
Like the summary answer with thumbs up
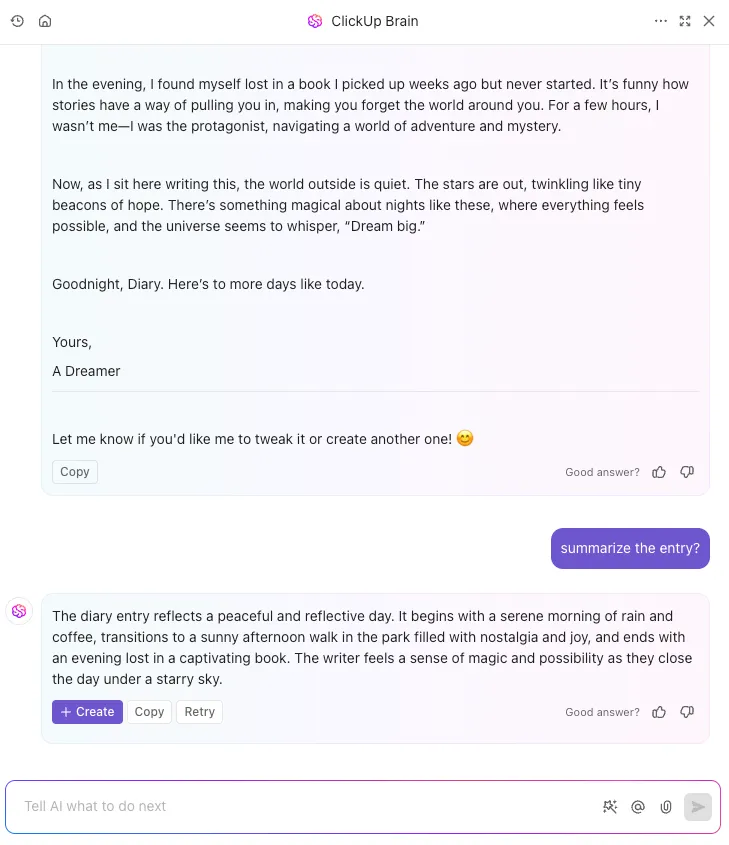coord(659,712)
